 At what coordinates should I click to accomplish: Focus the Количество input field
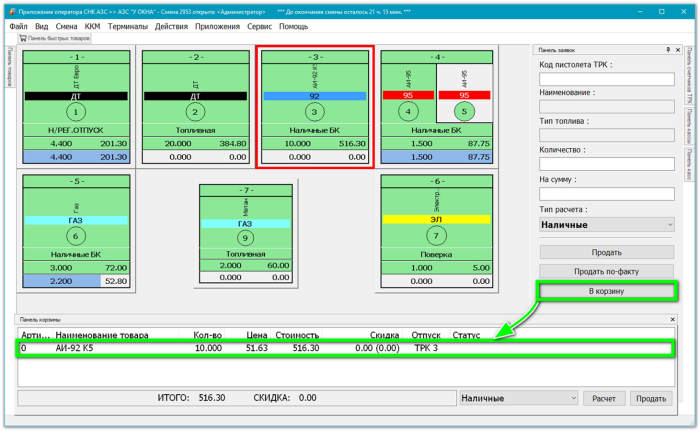pyautogui.click(x=606, y=164)
